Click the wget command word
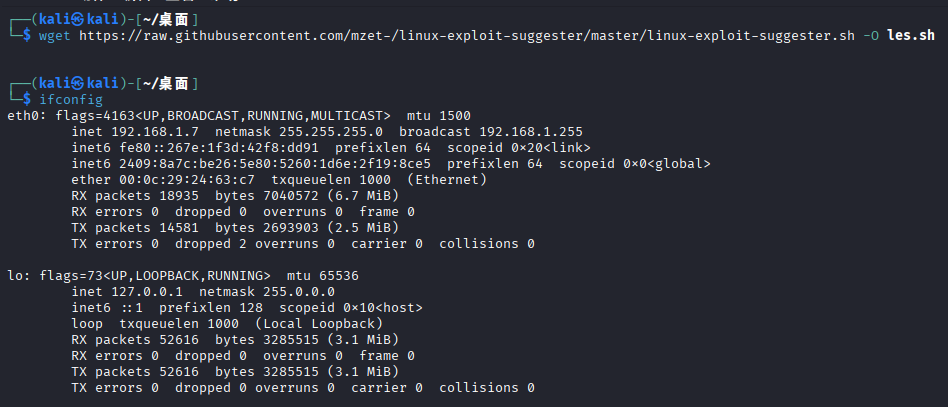The width and height of the screenshot is (948, 407). point(55,35)
